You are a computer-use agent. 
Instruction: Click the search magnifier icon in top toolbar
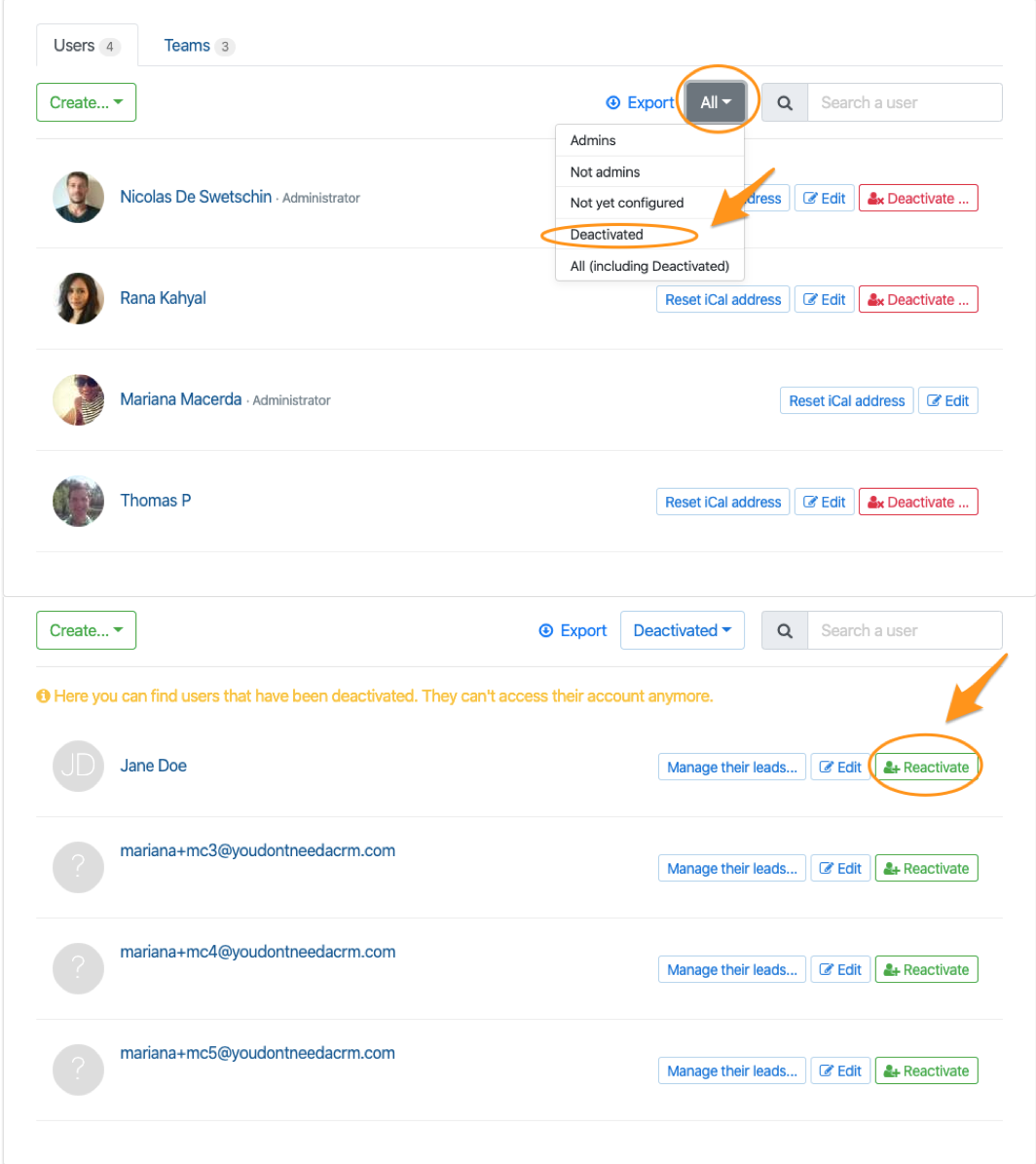point(785,102)
